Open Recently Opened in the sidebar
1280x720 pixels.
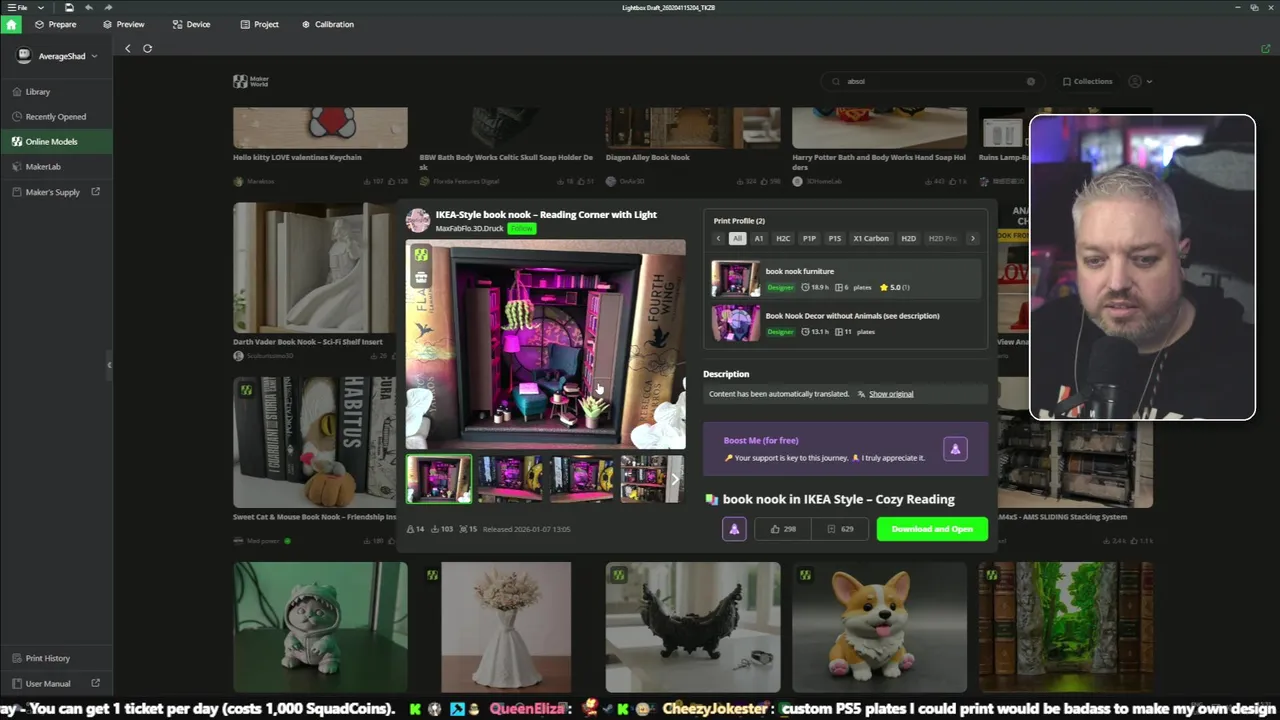(56, 116)
